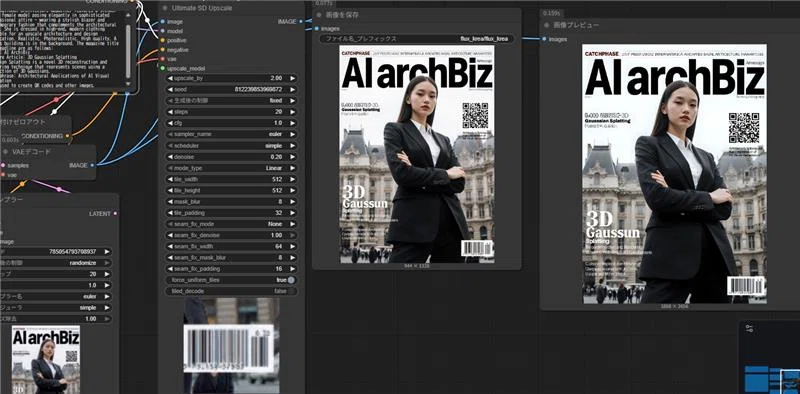The width and height of the screenshot is (800, 394).
Task: Open the saved magazine cover image in 画像を保存
Action: tap(417, 154)
